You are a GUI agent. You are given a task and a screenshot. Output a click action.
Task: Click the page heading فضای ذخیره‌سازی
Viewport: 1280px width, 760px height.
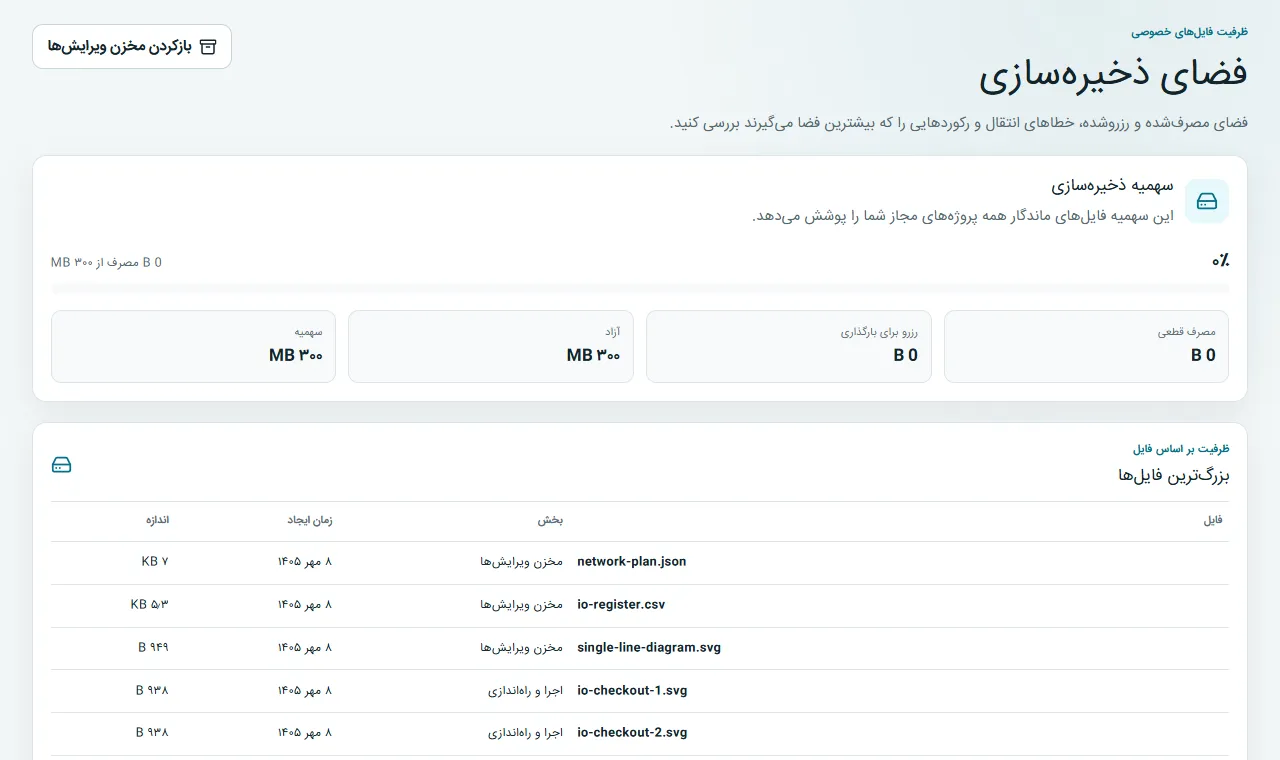(1113, 76)
